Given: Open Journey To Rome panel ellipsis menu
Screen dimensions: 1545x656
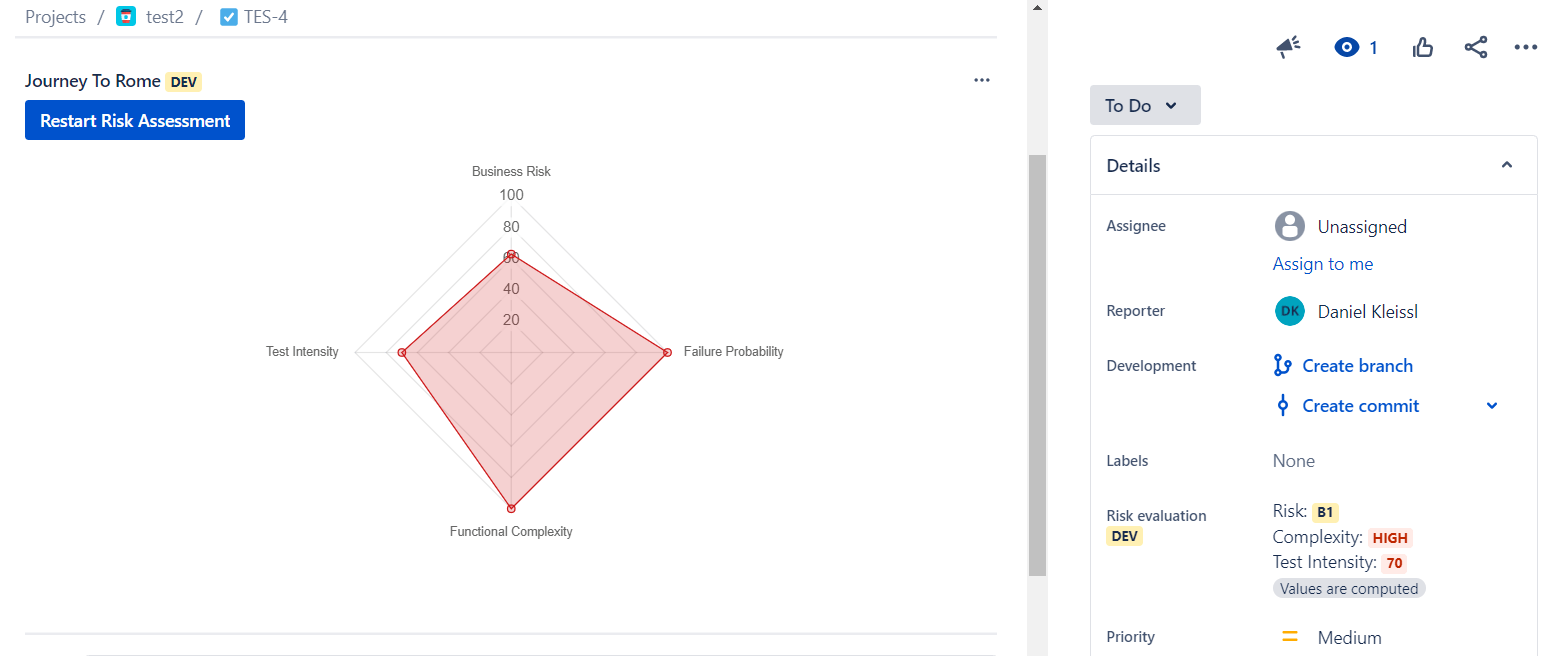Looking at the screenshot, I should [981, 81].
